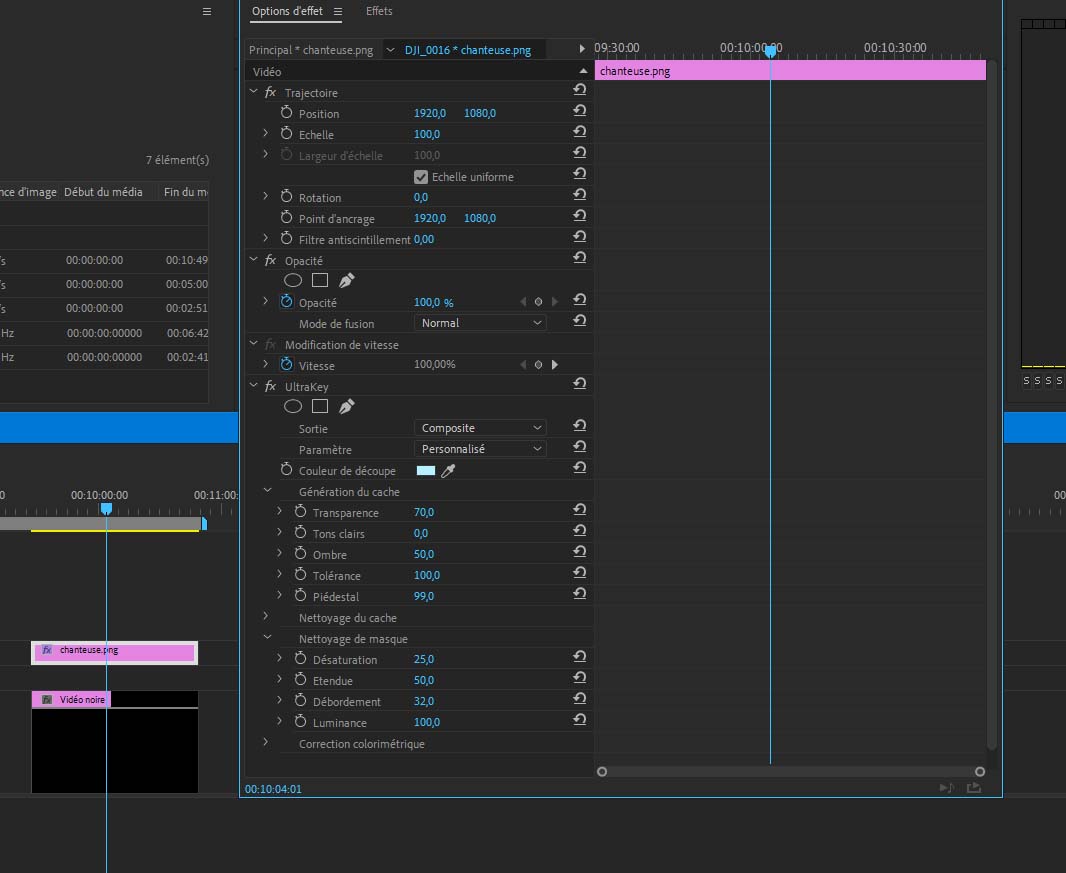1066x873 pixels.
Task: Show or hide the timeline view arrow
Action: [582, 49]
